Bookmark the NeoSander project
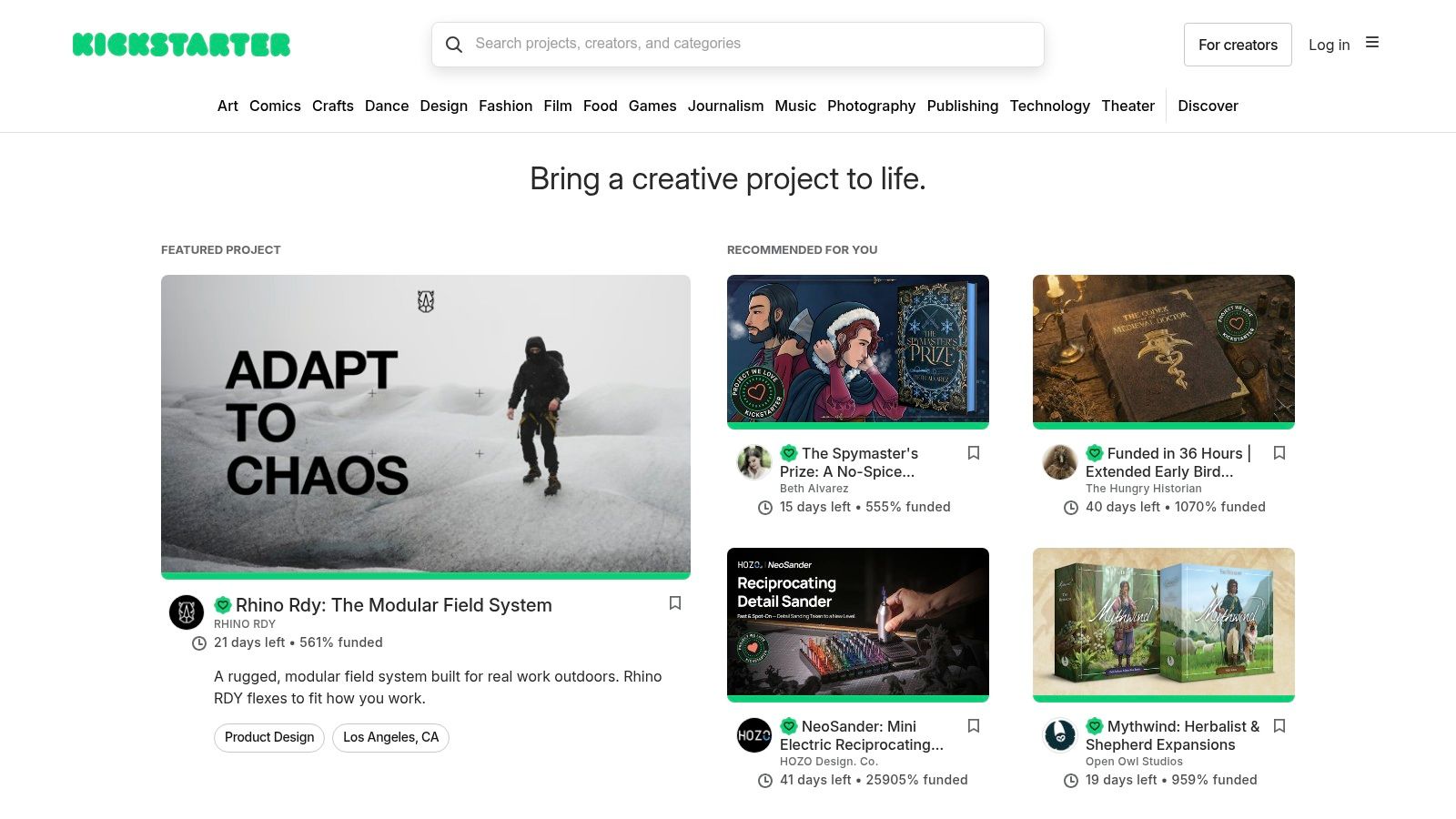The image size is (1456, 819). (974, 726)
